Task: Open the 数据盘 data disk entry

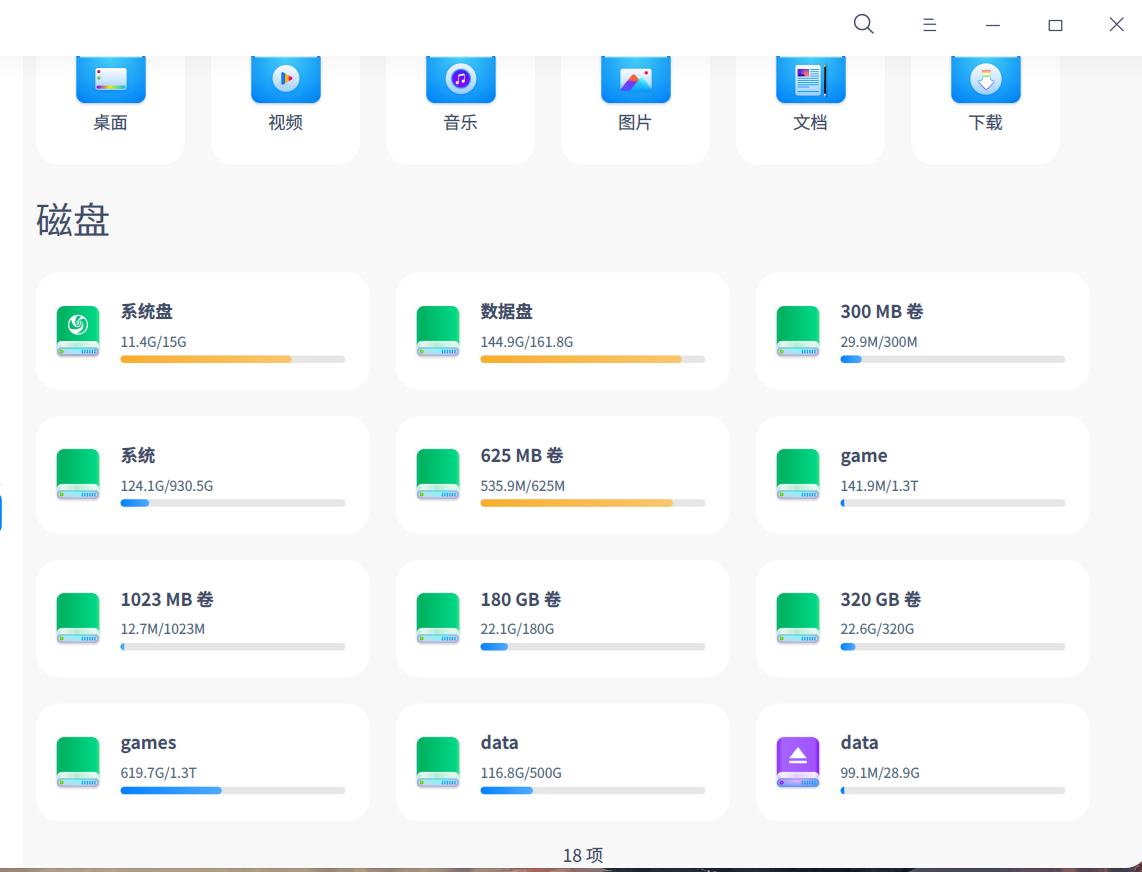Action: (562, 330)
